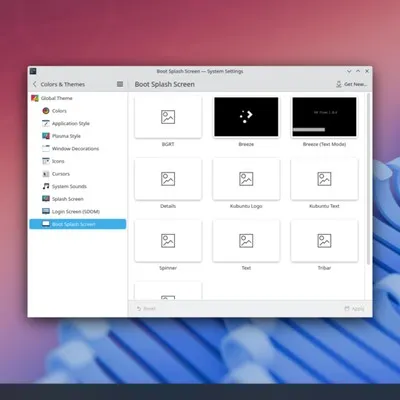This screenshot has height=400, width=400.
Task: Select Boot Splash Screen sidebar item
Action: tap(78, 224)
